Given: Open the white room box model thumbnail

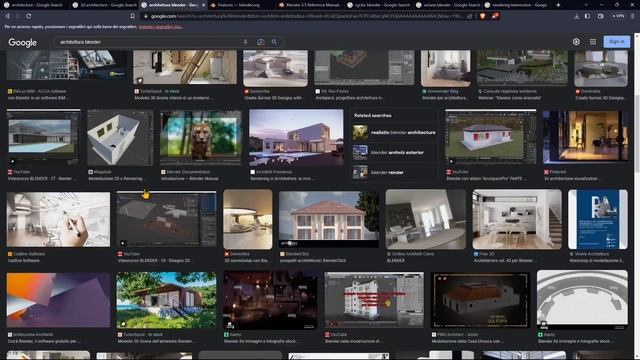Looking at the screenshot, I should (120, 137).
